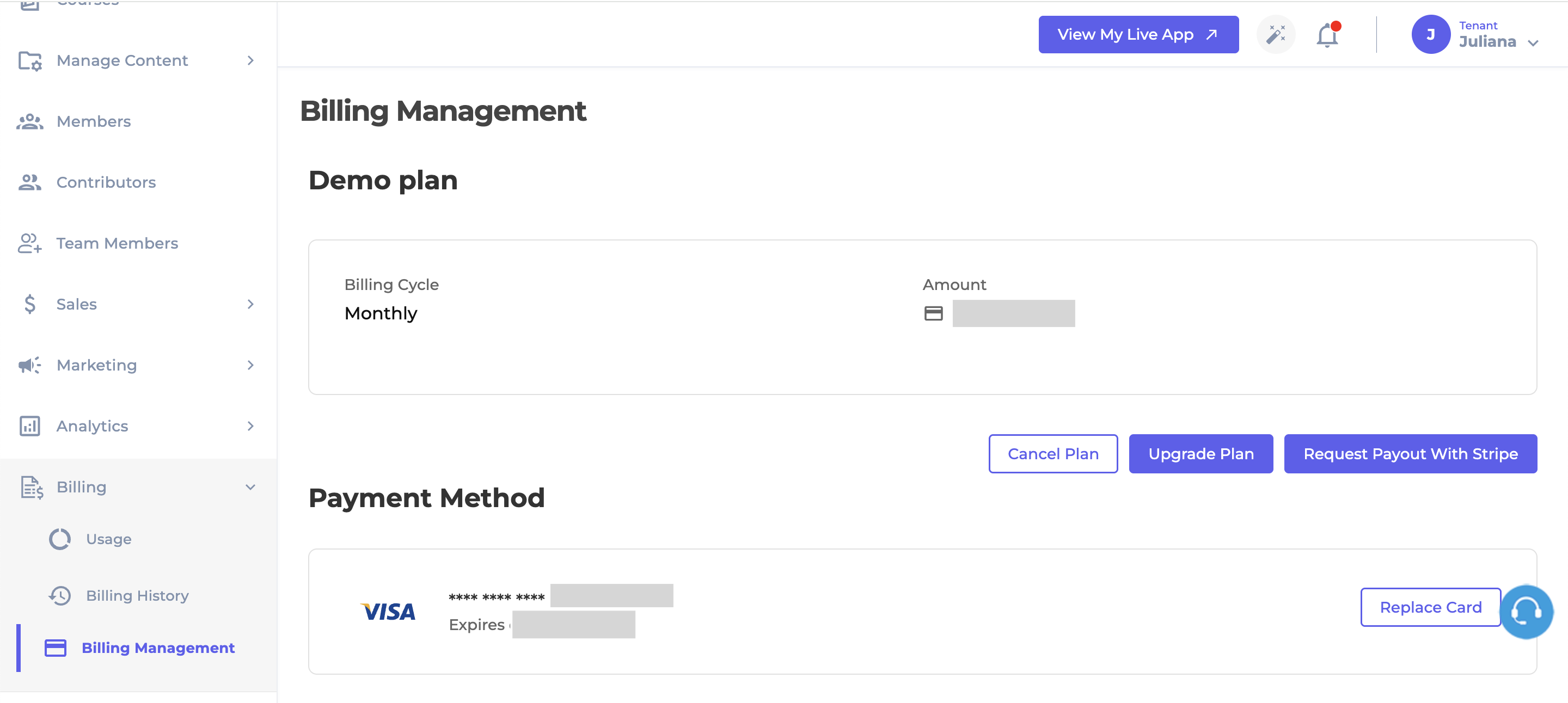This screenshot has height=703, width=1568.
Task: Collapse the Billing section chevron
Action: coord(250,487)
